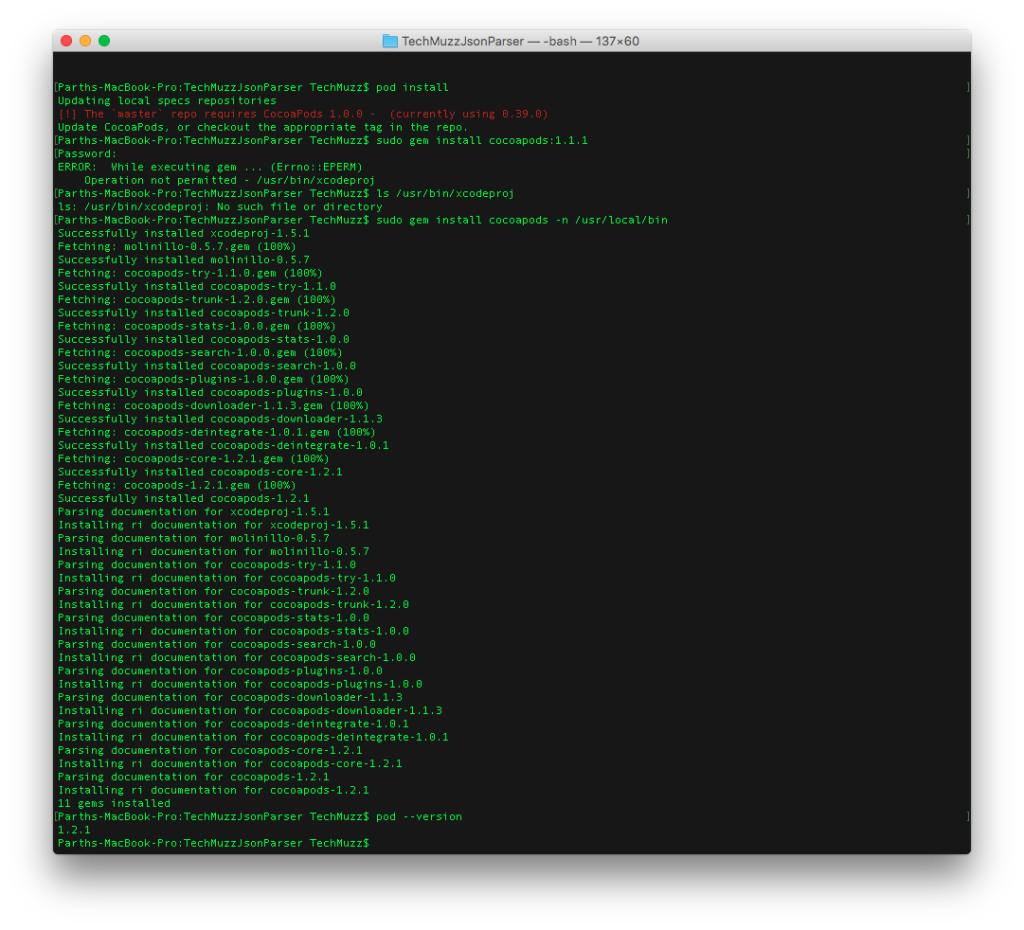Click 'Fetching: cocoapods-downloader-1.1.3.gem' line
Viewport: 1024px width, 930px height.
click(214, 406)
